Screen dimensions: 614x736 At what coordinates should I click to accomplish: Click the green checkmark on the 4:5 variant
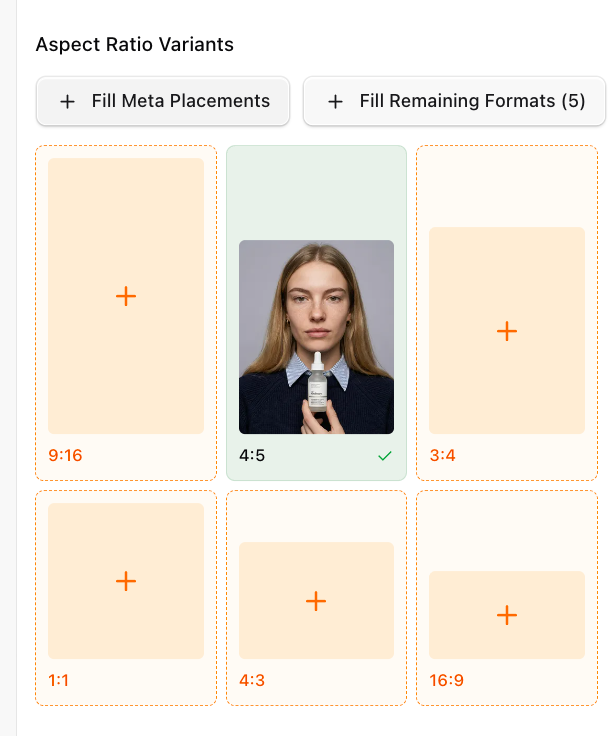(385, 456)
